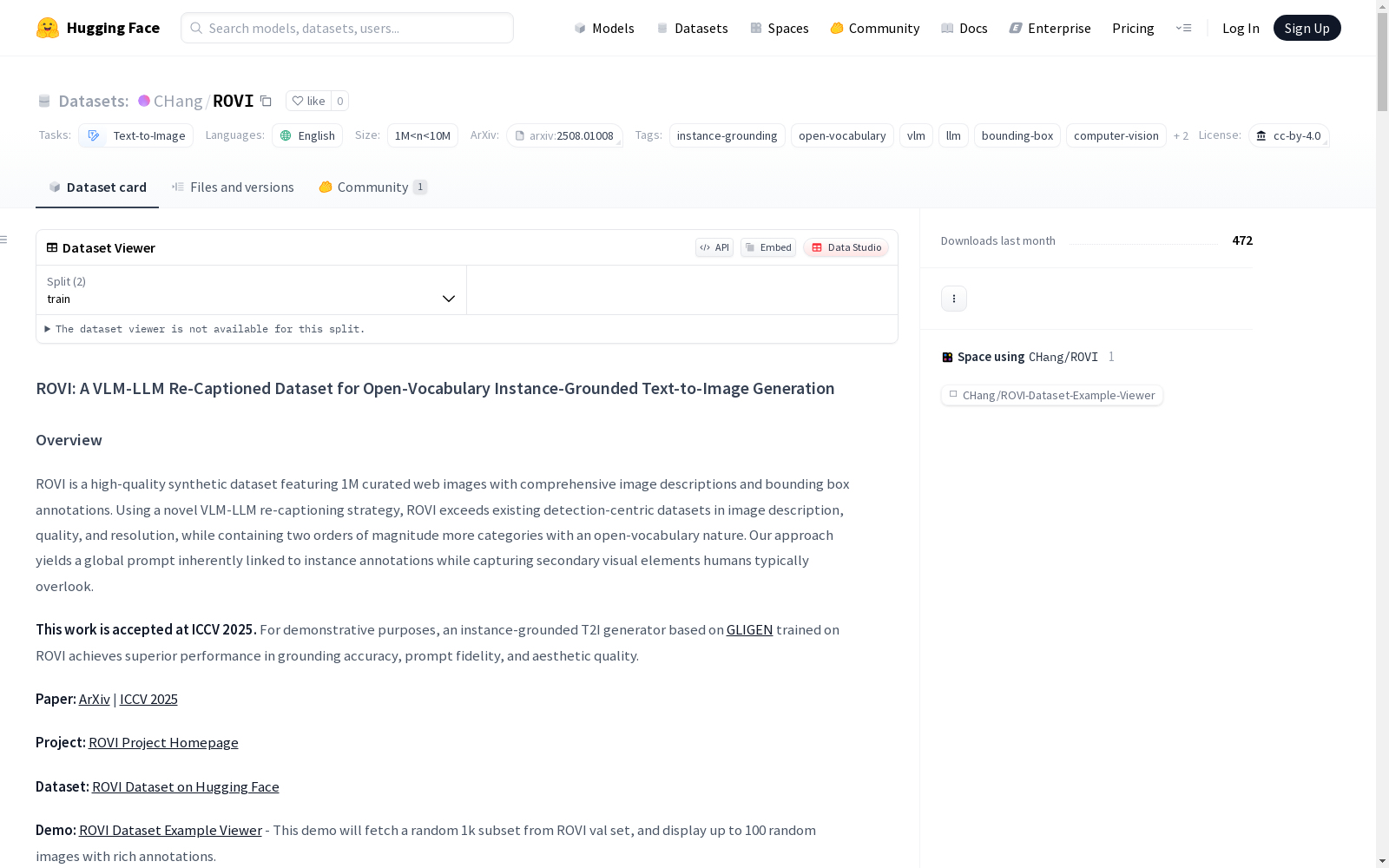Image resolution: width=1389 pixels, height=868 pixels.
Task: Select the instance-grounding tag
Action: click(727, 135)
